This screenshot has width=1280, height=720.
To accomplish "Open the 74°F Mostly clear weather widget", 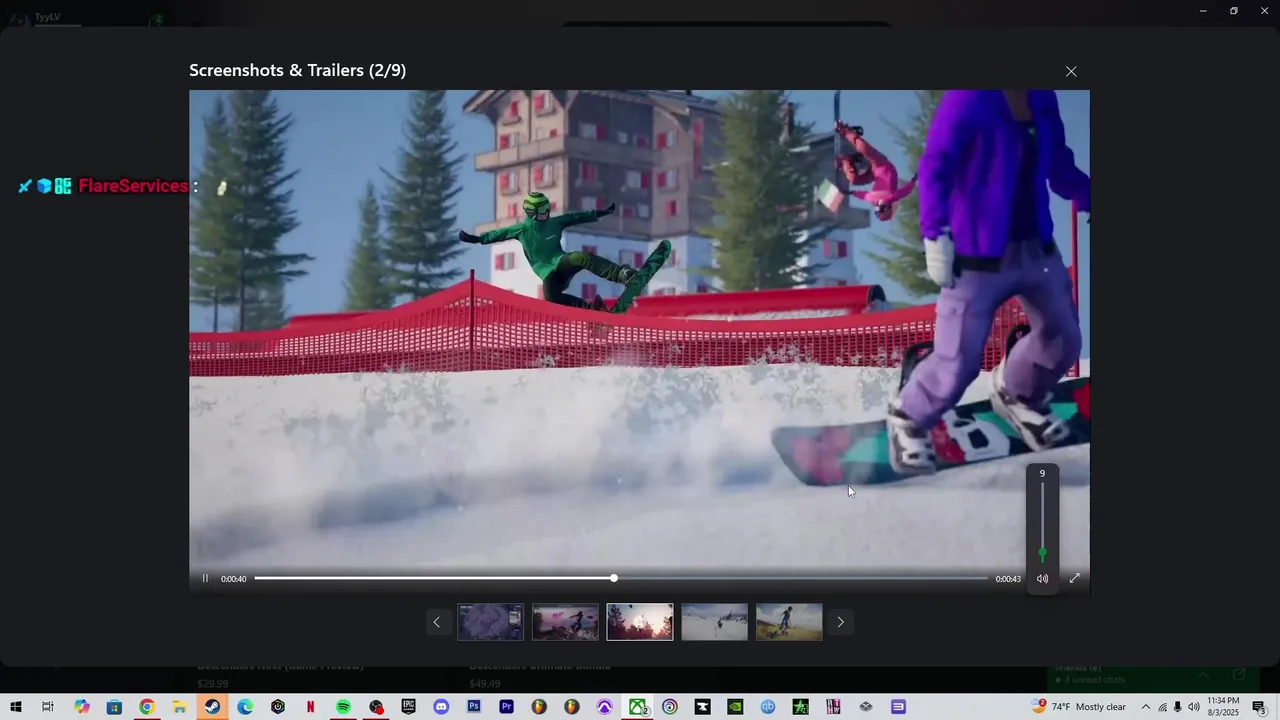I will click(x=1079, y=707).
